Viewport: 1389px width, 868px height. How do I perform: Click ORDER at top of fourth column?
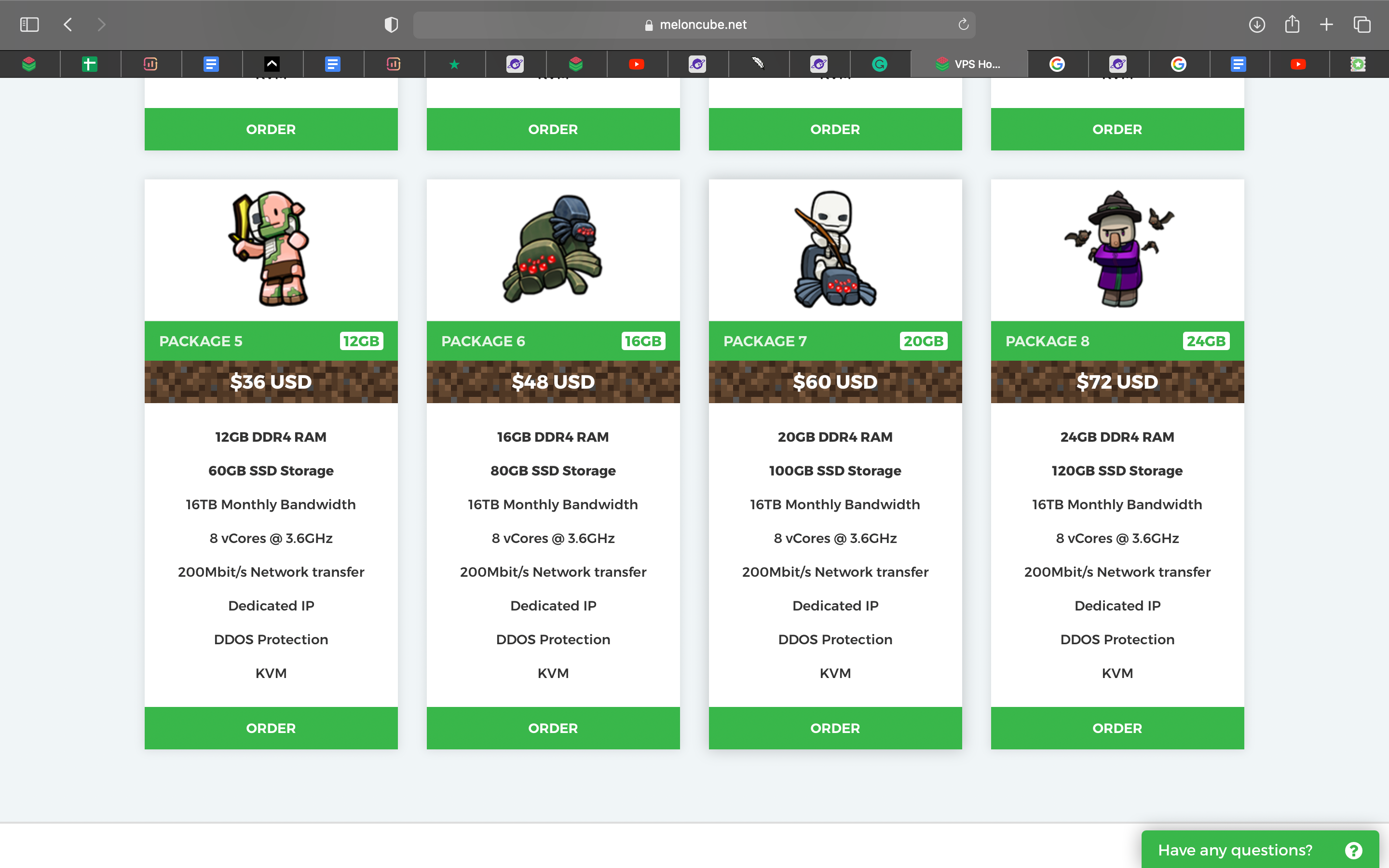1117,129
